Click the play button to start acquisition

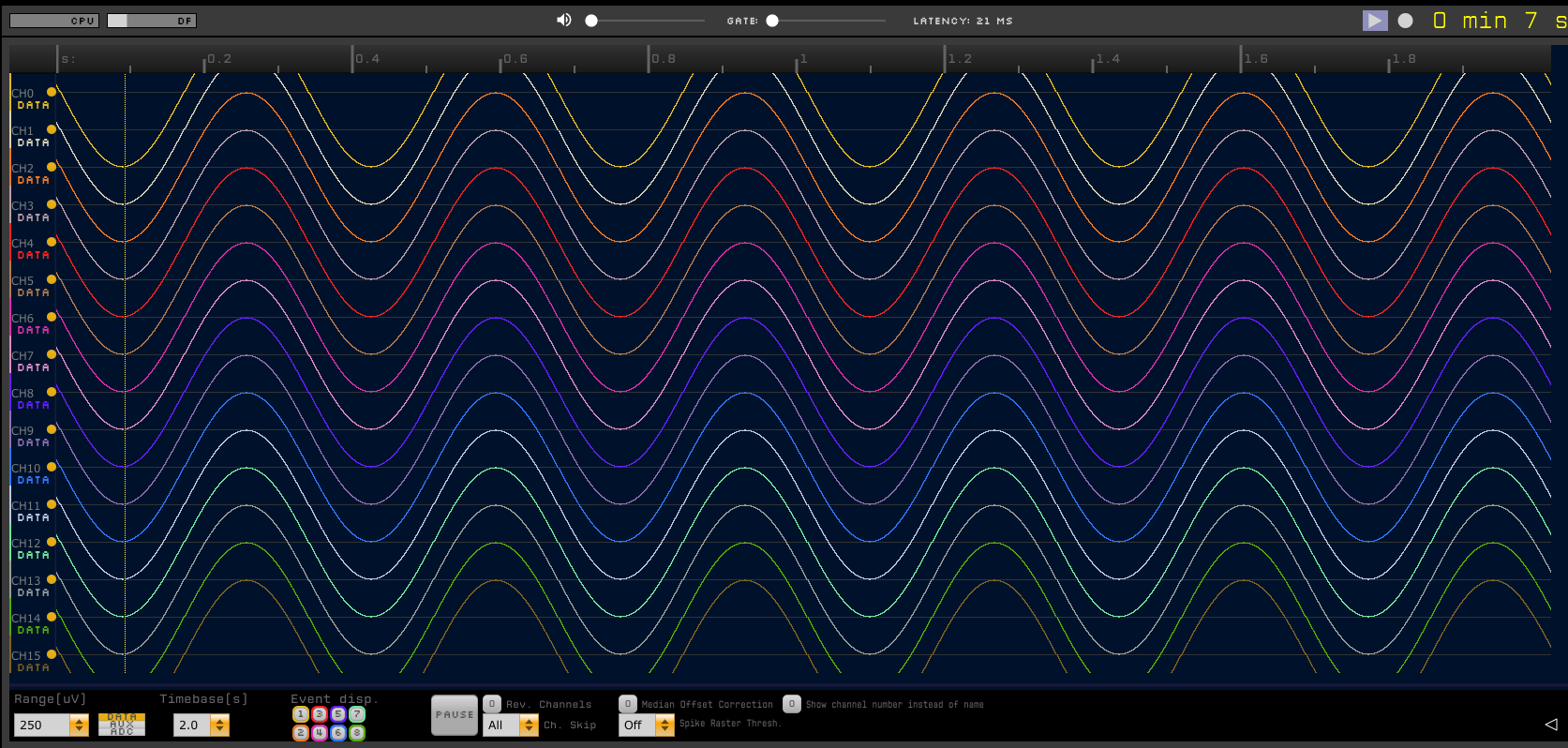click(1375, 21)
